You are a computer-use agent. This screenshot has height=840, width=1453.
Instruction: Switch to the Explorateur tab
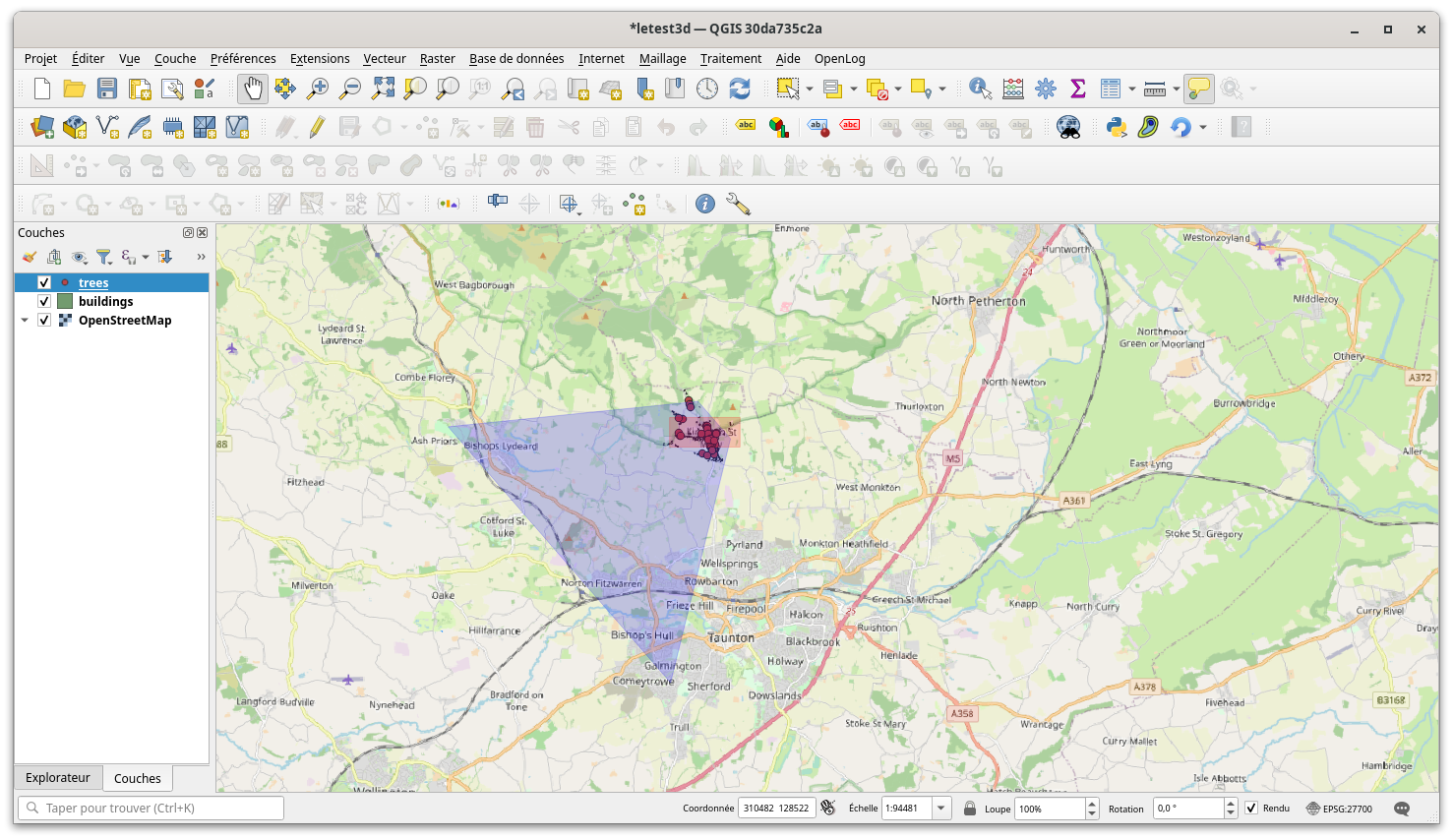[x=58, y=777]
